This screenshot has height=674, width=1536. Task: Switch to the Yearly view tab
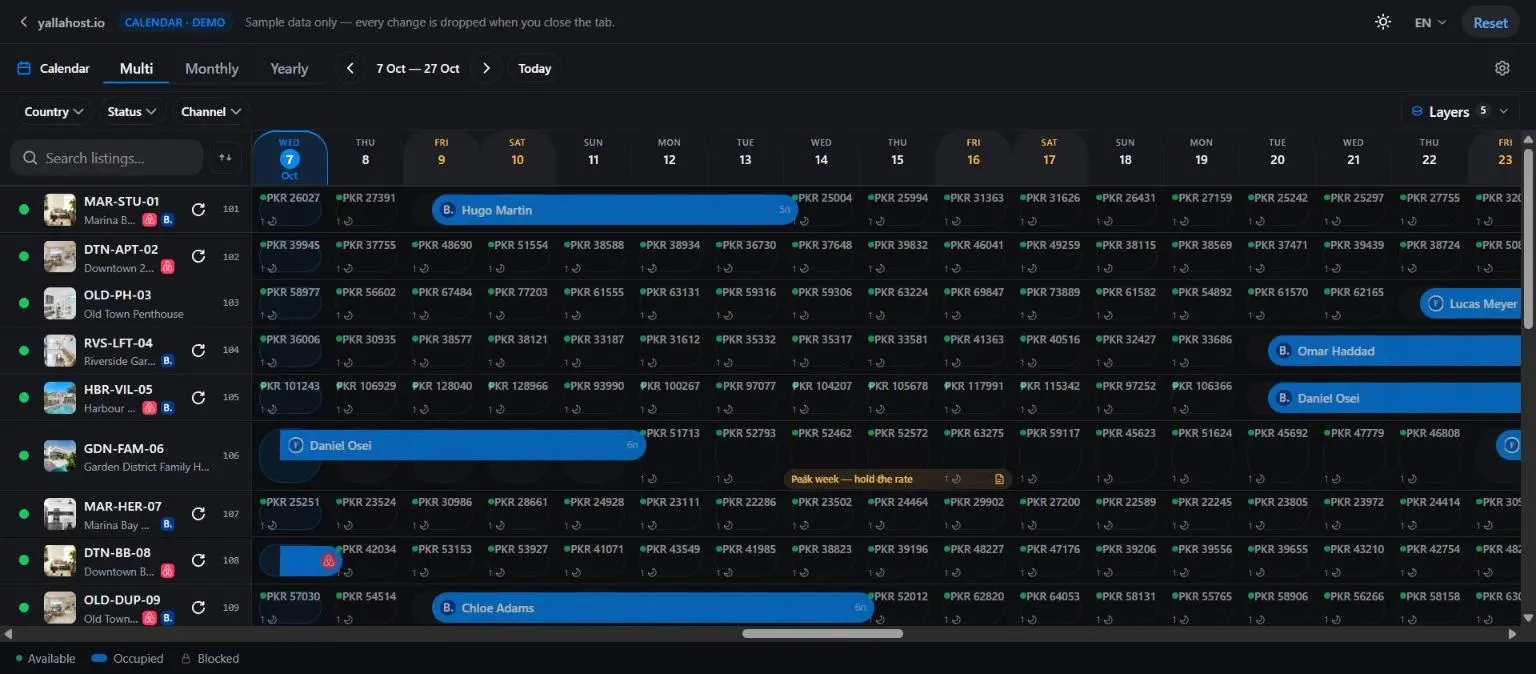point(289,68)
